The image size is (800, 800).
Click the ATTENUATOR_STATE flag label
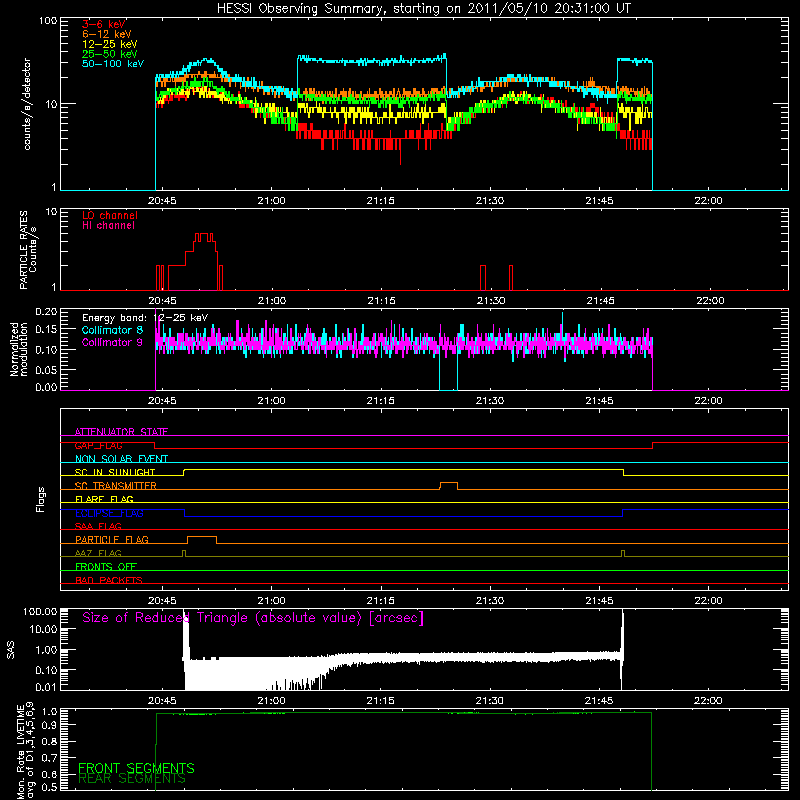point(121,432)
